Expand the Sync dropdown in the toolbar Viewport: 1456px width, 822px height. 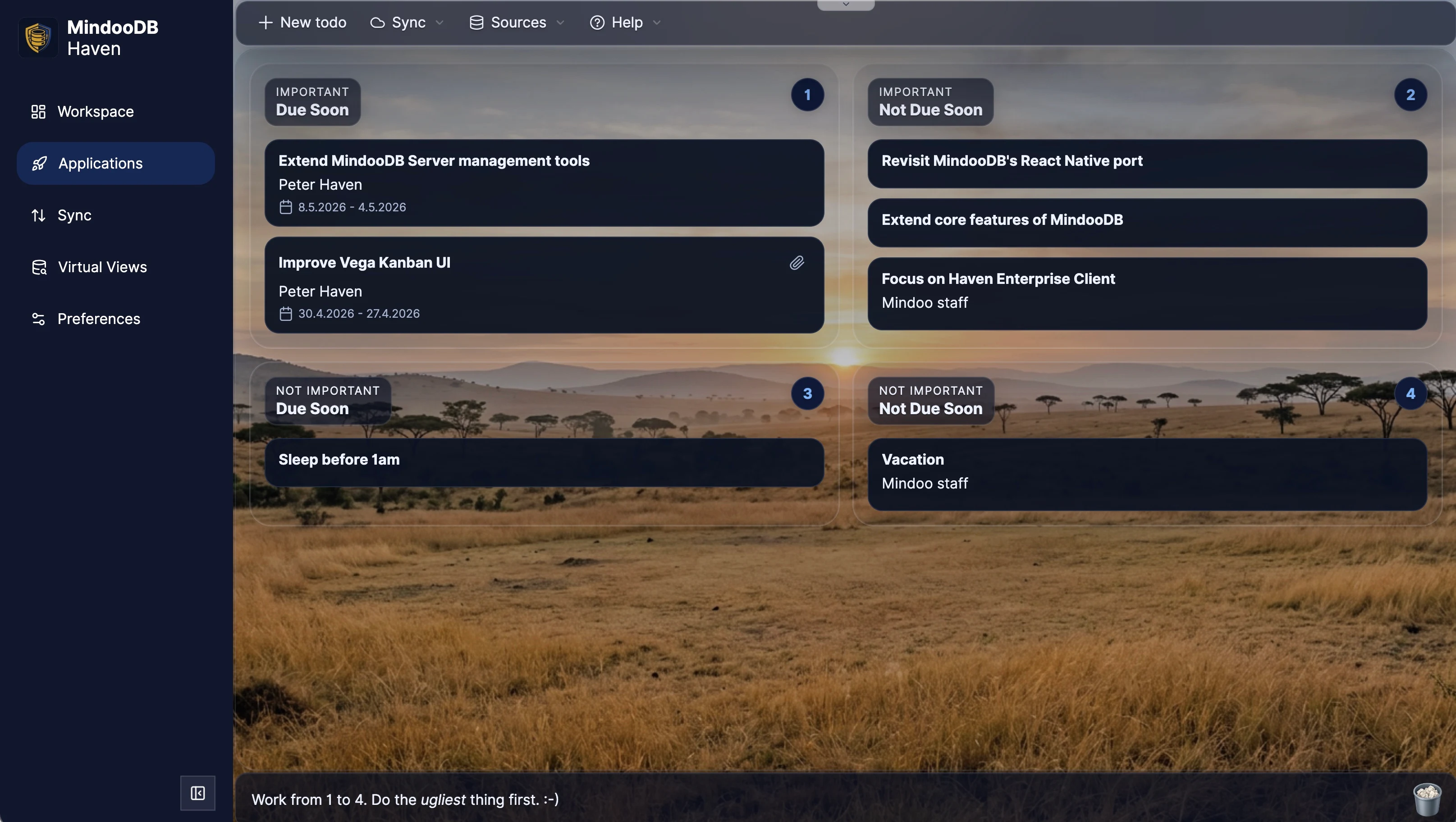(x=440, y=23)
